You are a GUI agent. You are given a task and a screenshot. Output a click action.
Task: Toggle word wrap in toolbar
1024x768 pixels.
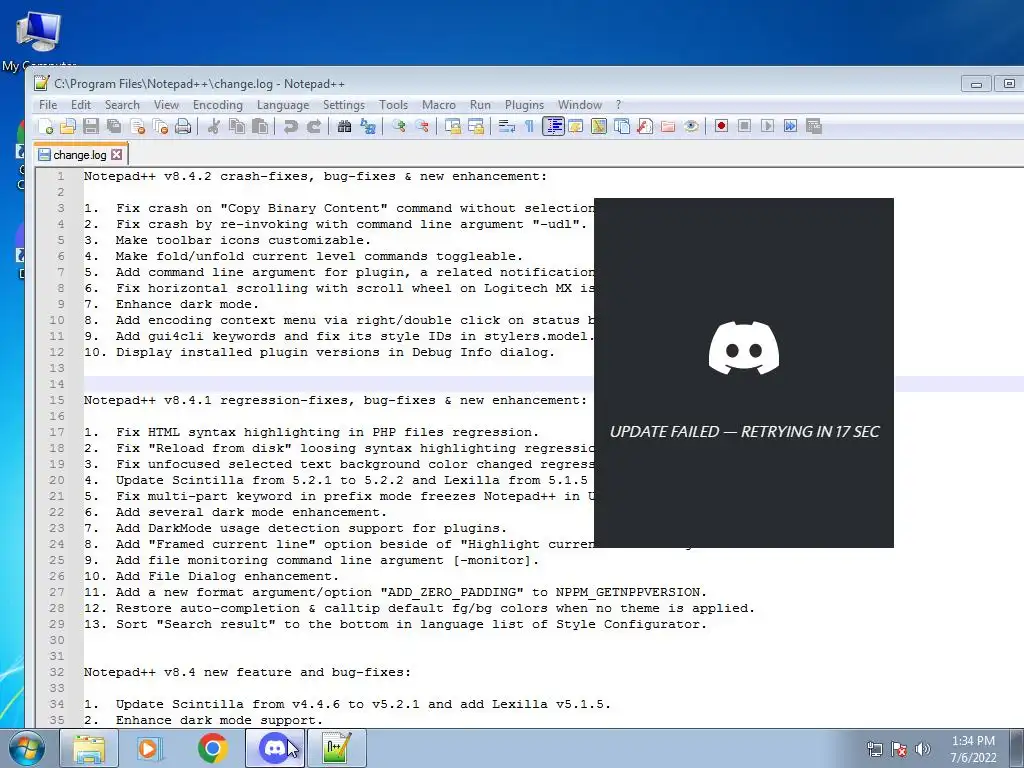[506, 126]
